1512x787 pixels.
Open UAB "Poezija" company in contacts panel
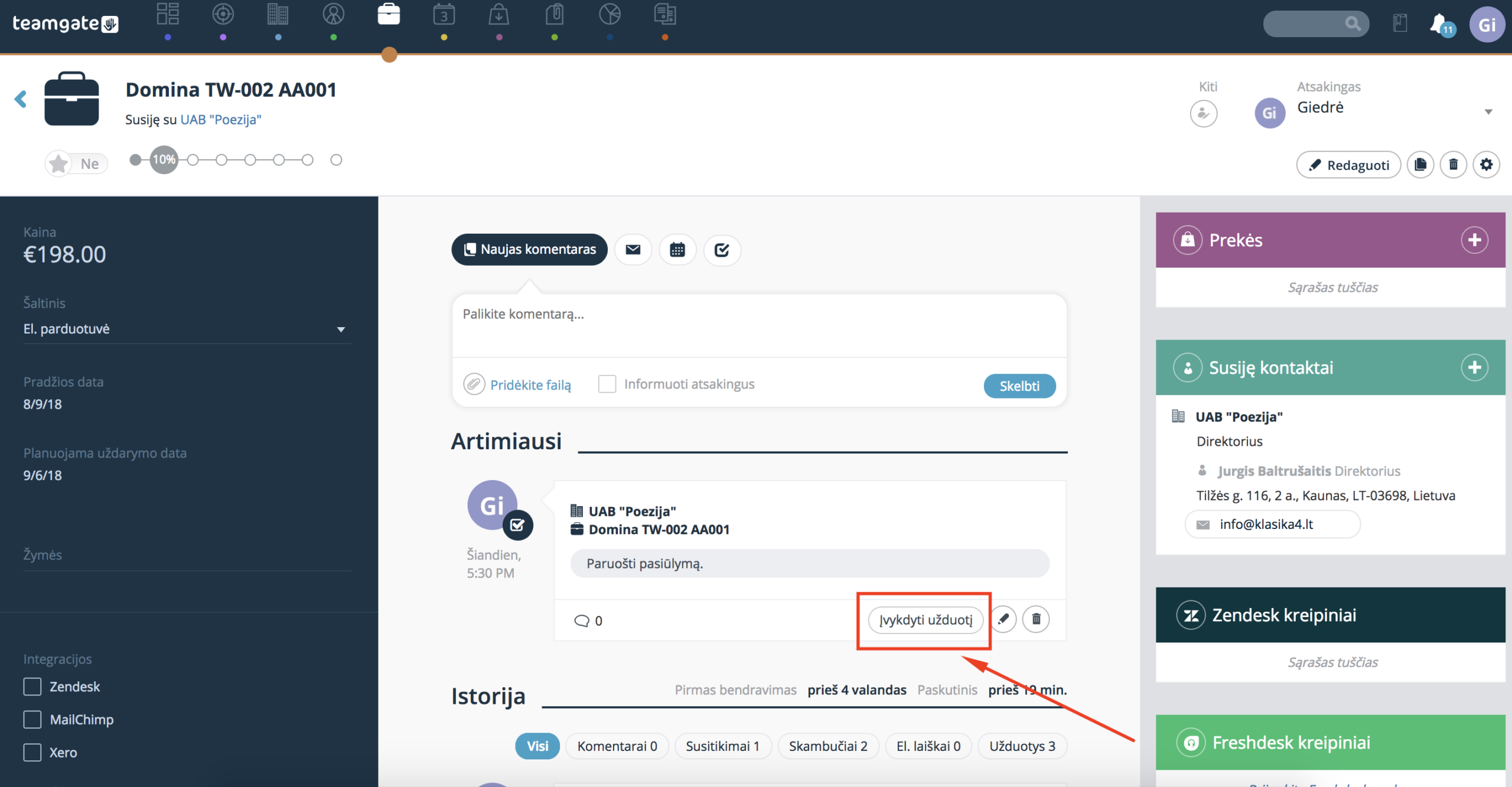[x=1239, y=417]
